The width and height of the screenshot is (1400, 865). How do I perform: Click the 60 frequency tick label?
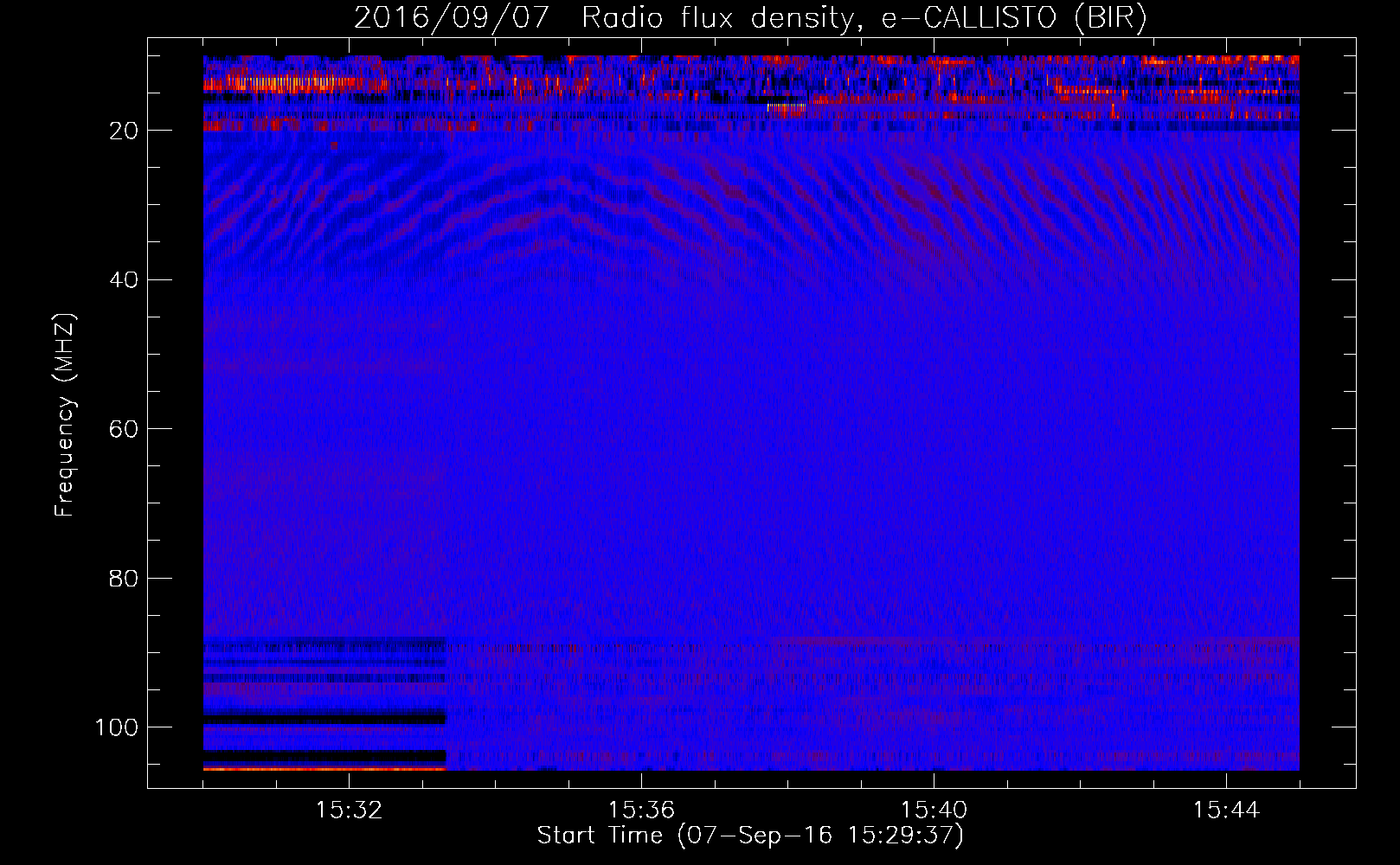pos(124,429)
